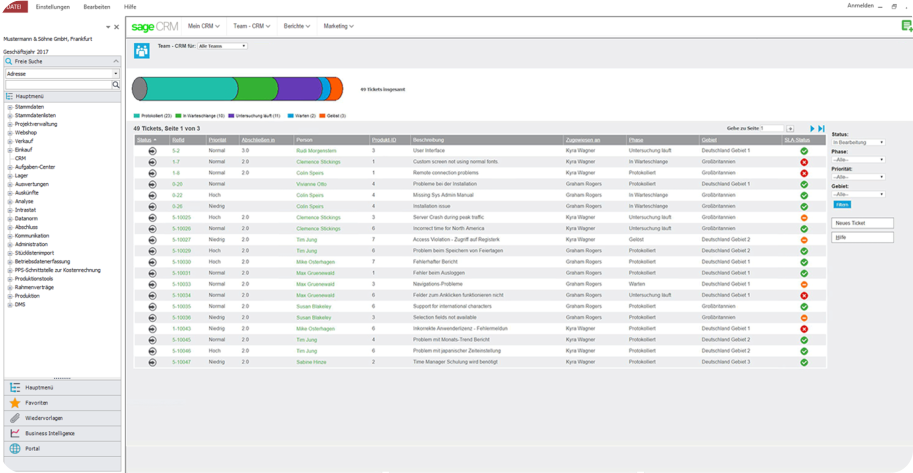Click the status icon for ticket 5-10047

[x=153, y=362]
